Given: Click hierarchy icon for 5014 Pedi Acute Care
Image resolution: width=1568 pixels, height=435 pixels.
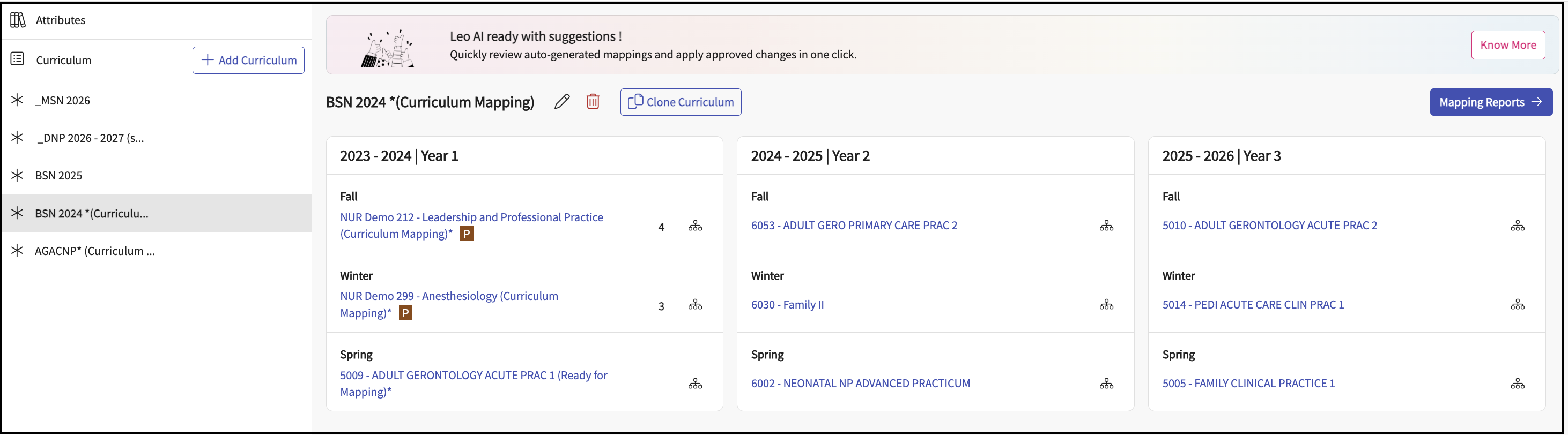Looking at the screenshot, I should coord(1517,305).
